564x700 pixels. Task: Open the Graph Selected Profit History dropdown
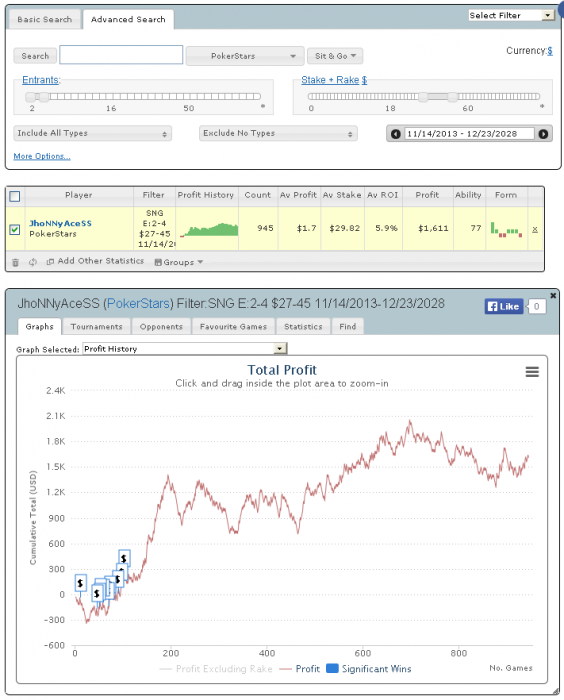[185, 349]
